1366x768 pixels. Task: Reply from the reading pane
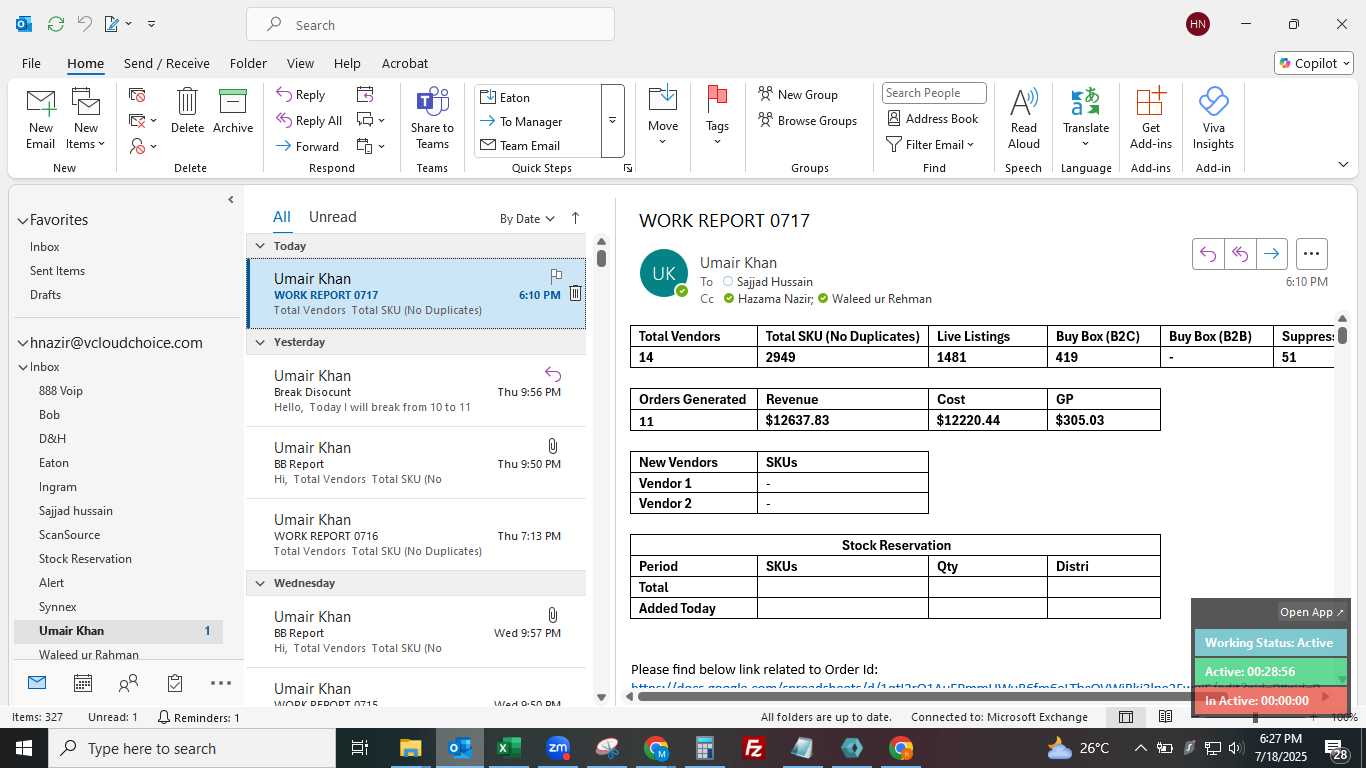(x=1208, y=254)
